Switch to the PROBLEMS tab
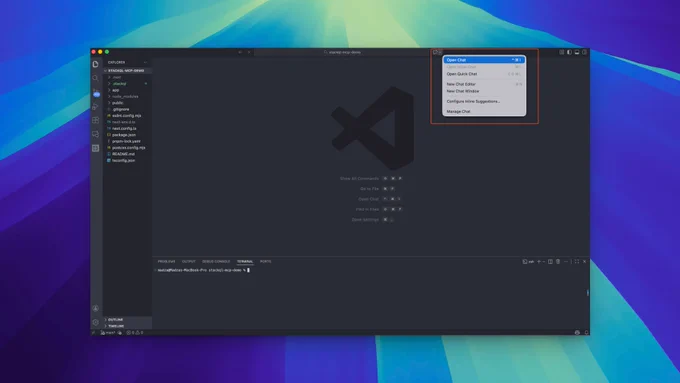680x383 pixels. pyautogui.click(x=167, y=262)
